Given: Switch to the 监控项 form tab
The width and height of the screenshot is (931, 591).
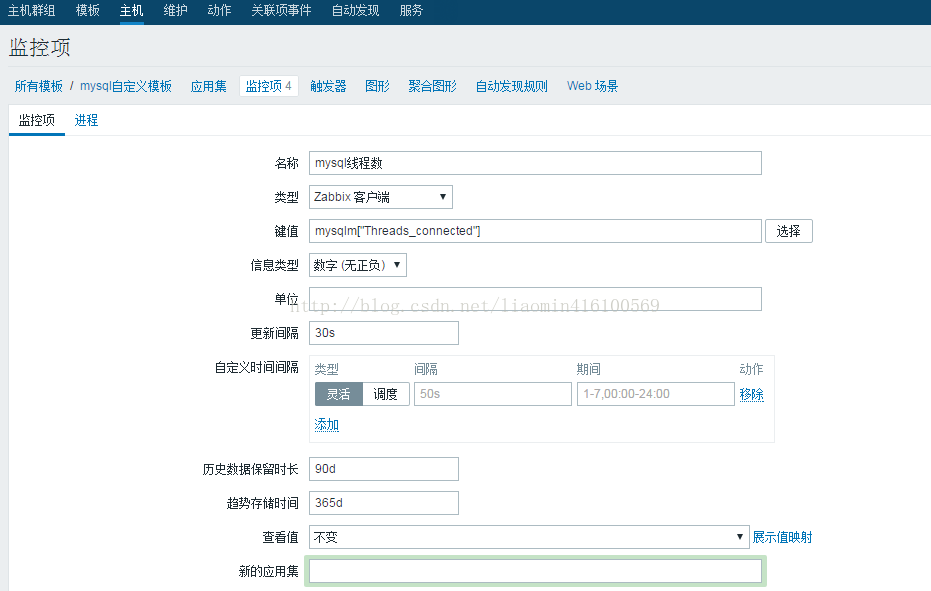Looking at the screenshot, I should [37, 121].
